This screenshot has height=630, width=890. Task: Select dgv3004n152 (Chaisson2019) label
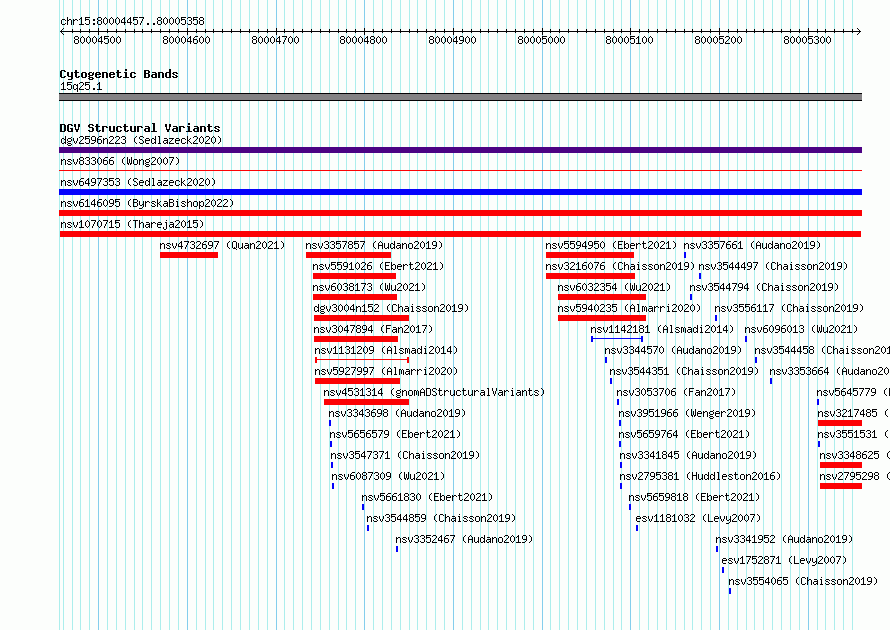(x=391, y=308)
